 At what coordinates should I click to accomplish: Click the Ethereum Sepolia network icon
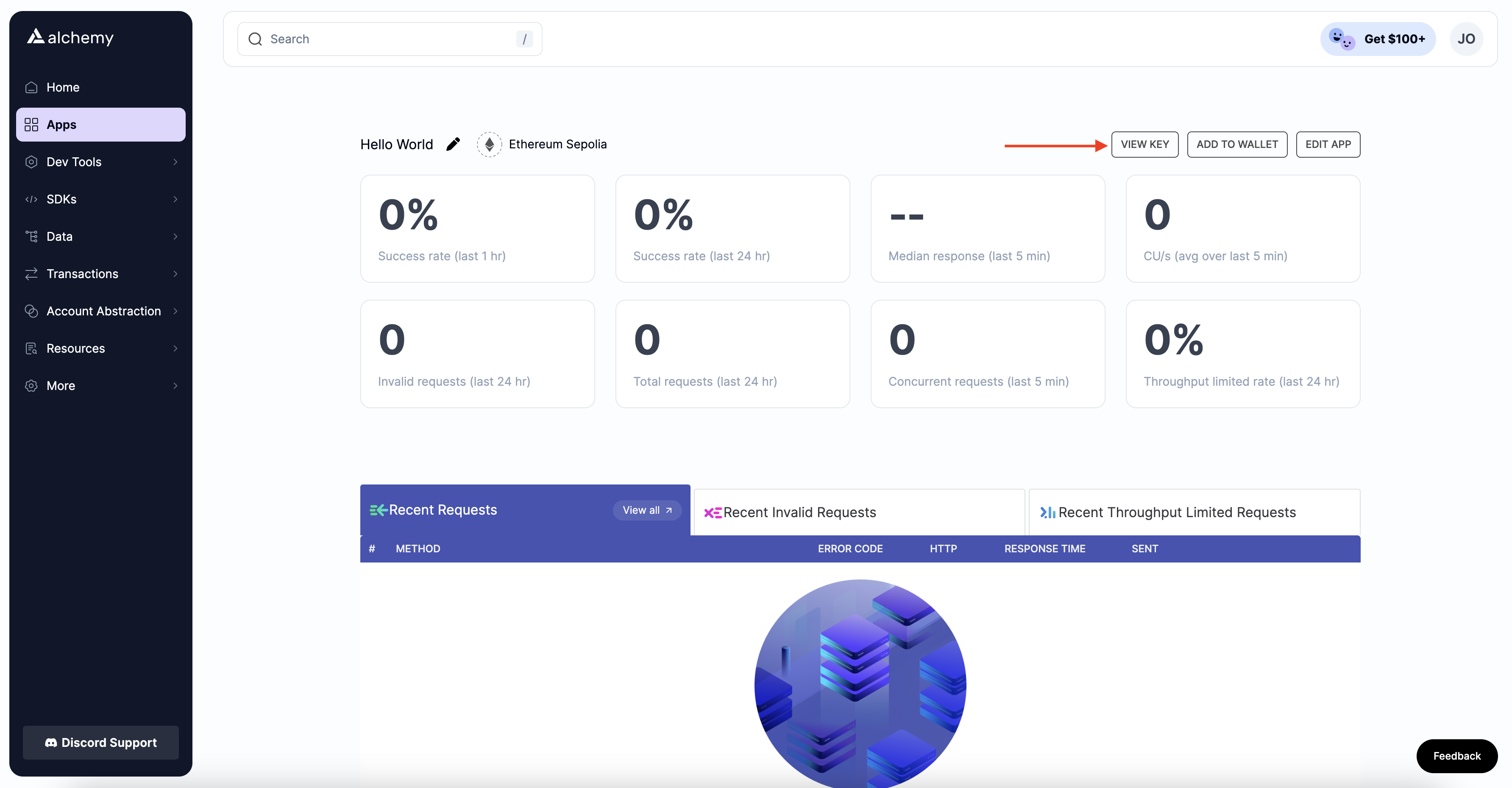coord(489,144)
